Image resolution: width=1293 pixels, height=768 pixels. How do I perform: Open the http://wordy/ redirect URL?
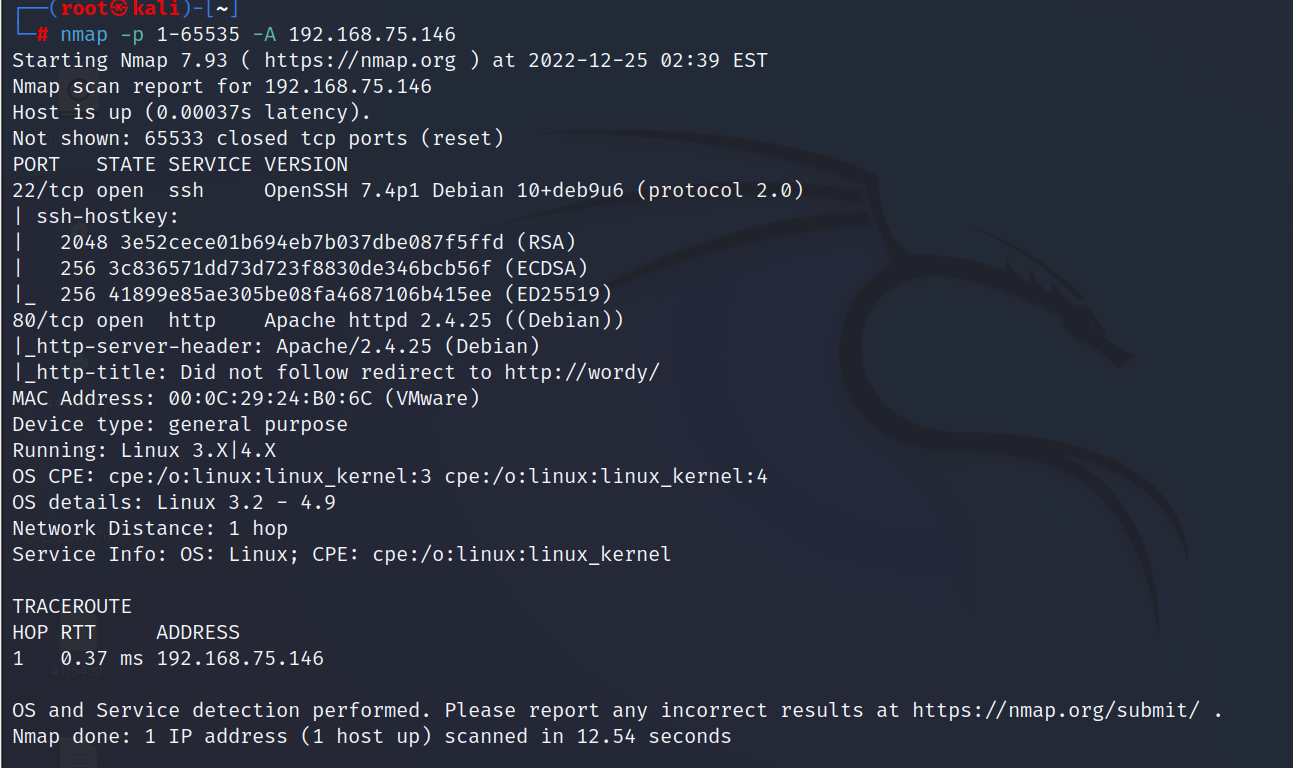click(582, 373)
